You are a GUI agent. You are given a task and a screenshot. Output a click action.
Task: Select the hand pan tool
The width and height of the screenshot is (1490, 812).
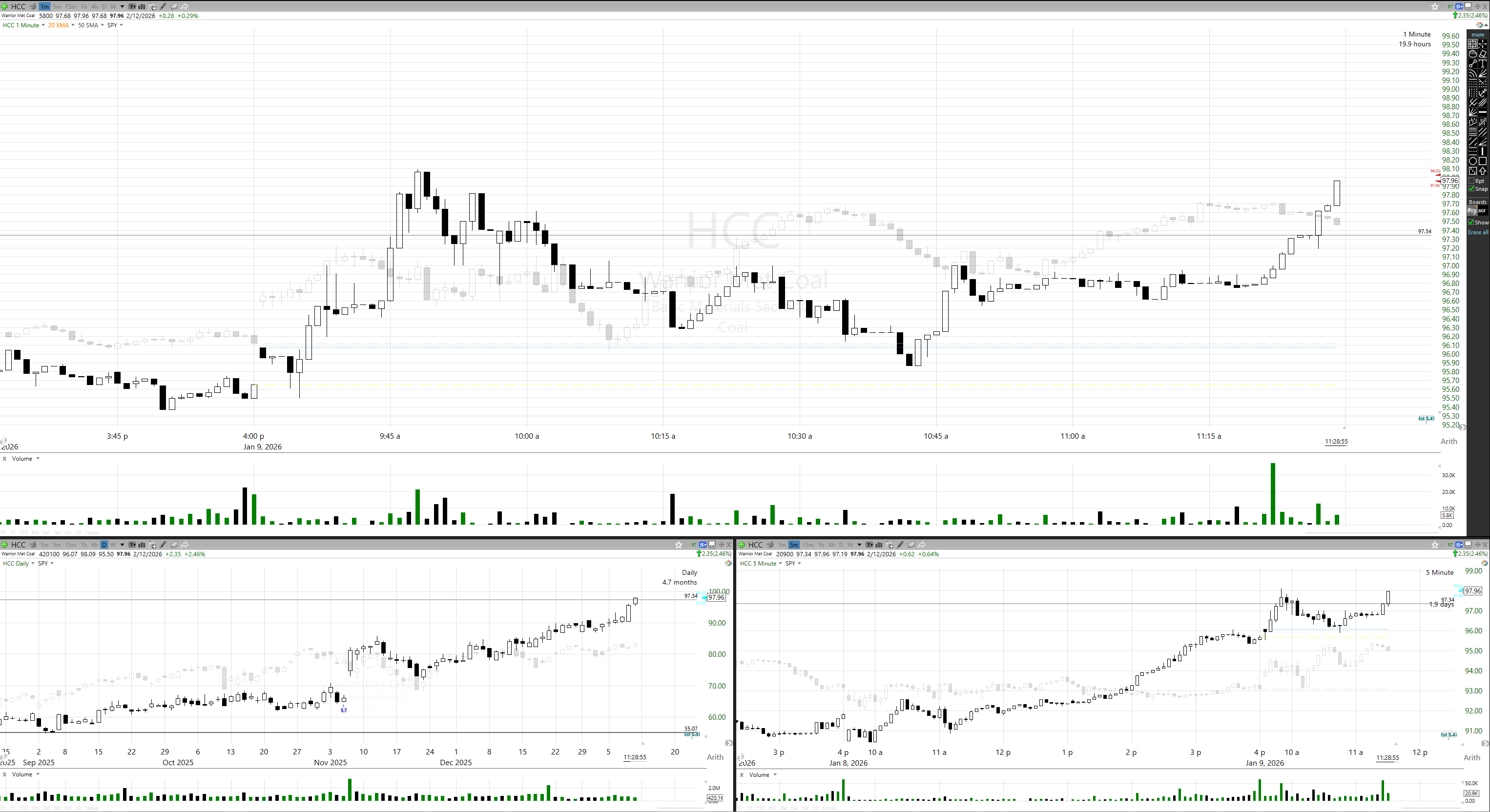1472,54
